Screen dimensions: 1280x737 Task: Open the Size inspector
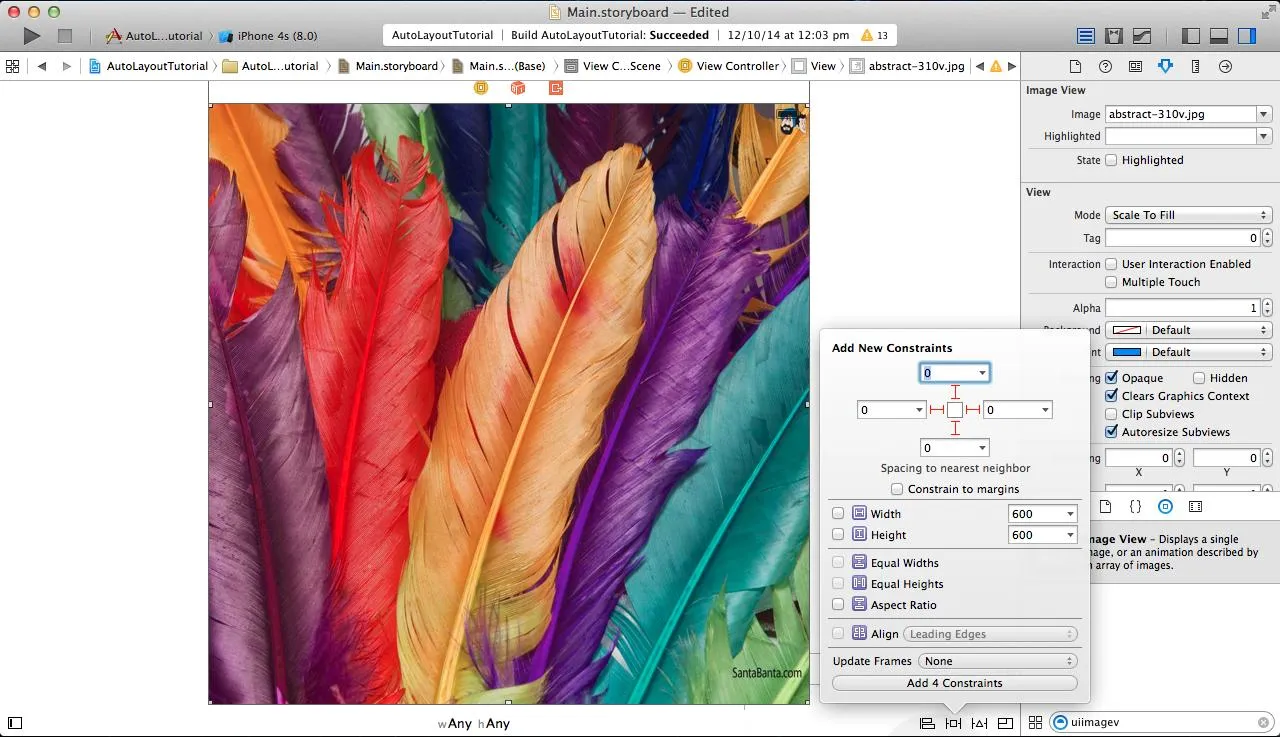(1195, 66)
